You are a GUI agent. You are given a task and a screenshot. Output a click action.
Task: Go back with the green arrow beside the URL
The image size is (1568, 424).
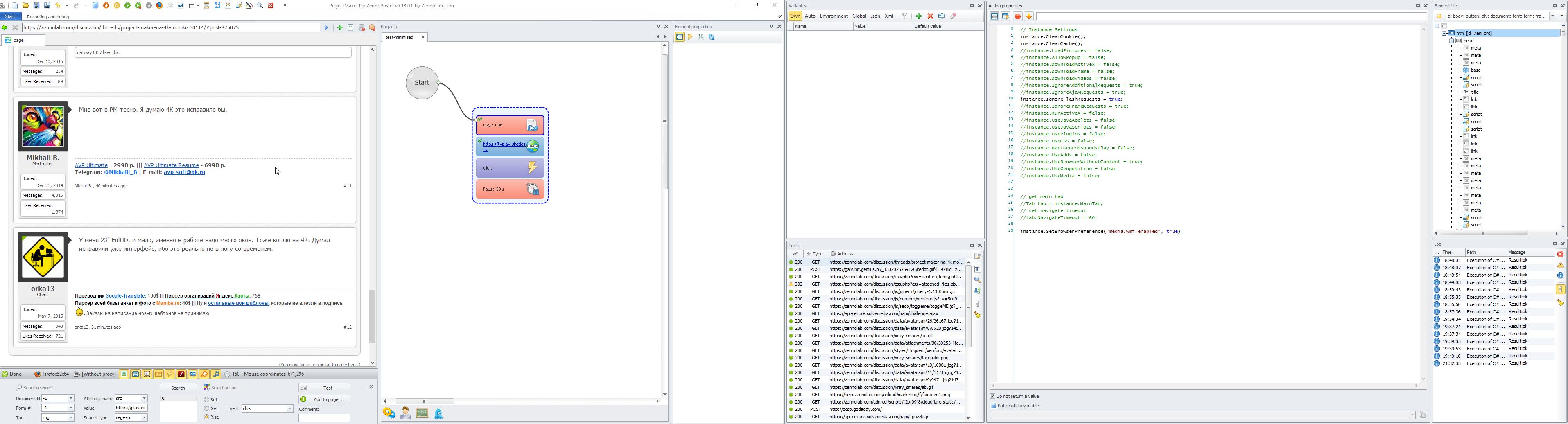(5, 27)
